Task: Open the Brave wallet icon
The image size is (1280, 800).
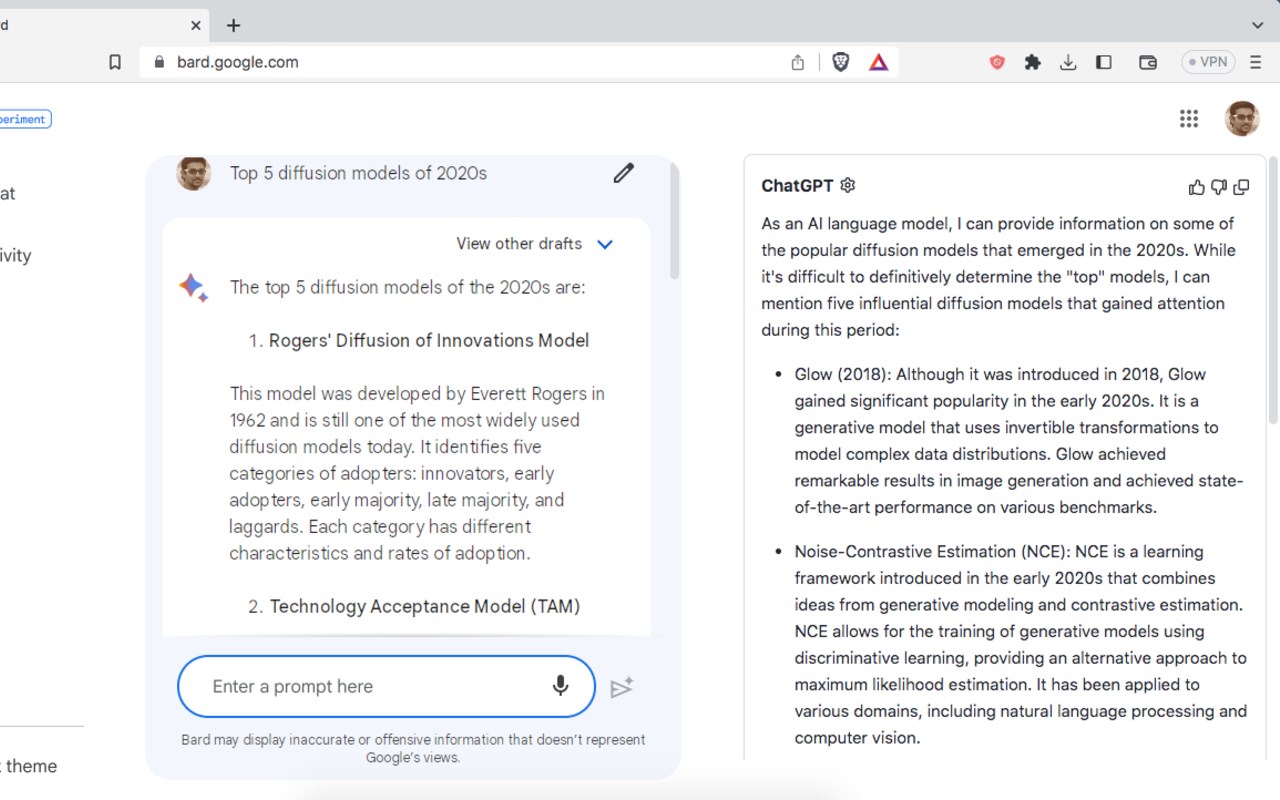Action: 1148,62
